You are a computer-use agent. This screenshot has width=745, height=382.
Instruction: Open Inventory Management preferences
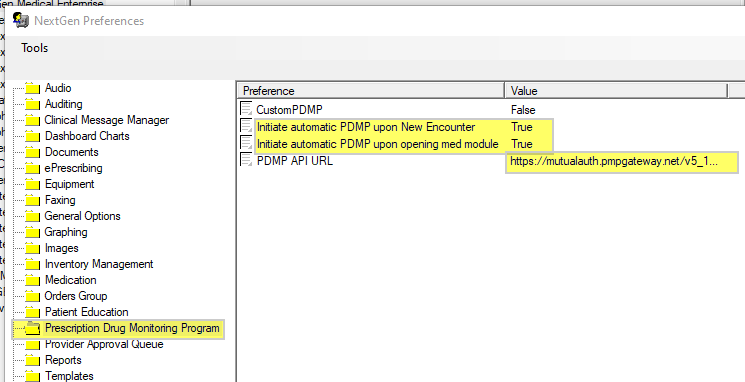tap(99, 264)
